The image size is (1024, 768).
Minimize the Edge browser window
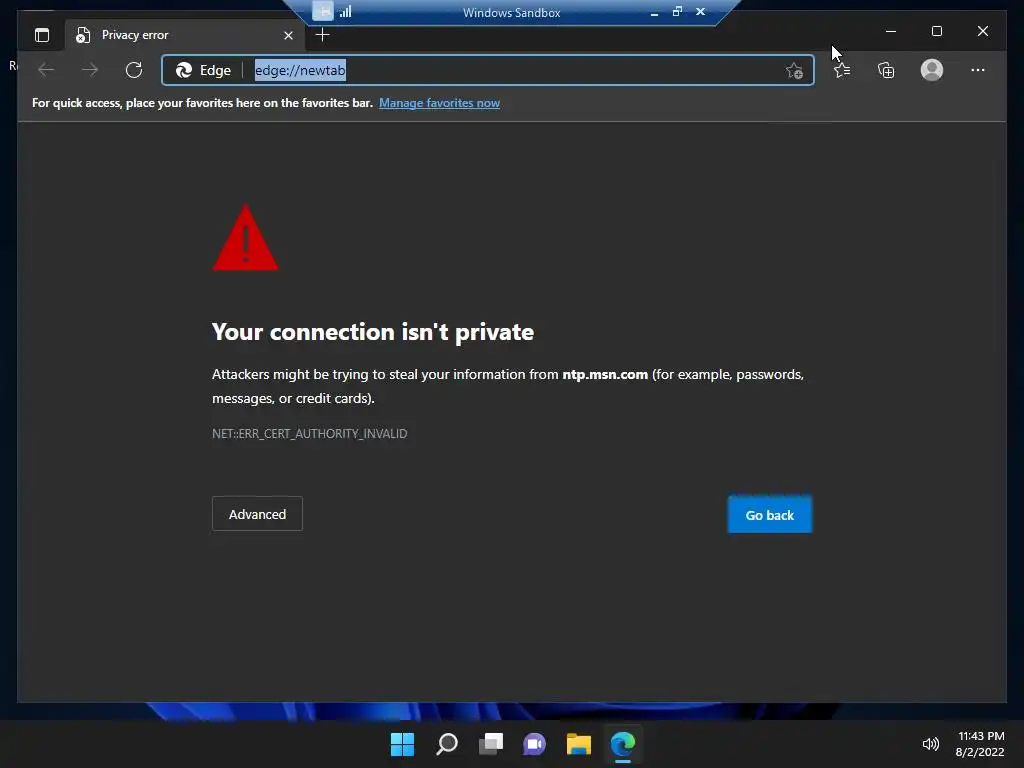[891, 31]
